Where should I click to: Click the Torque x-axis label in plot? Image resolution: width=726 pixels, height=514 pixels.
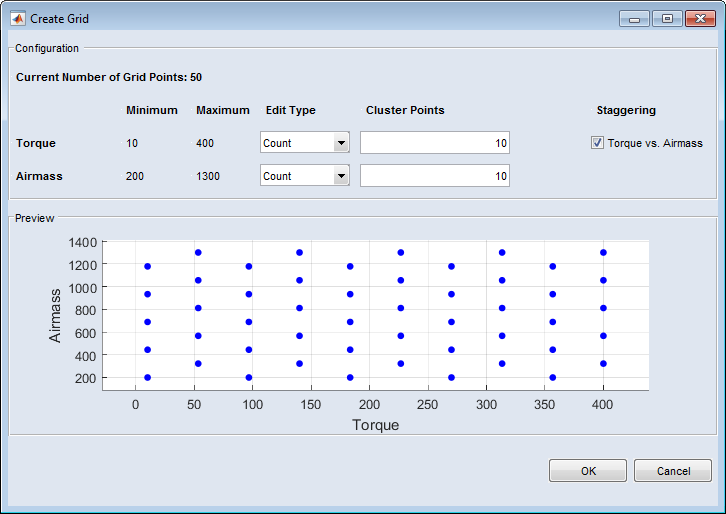tap(375, 425)
